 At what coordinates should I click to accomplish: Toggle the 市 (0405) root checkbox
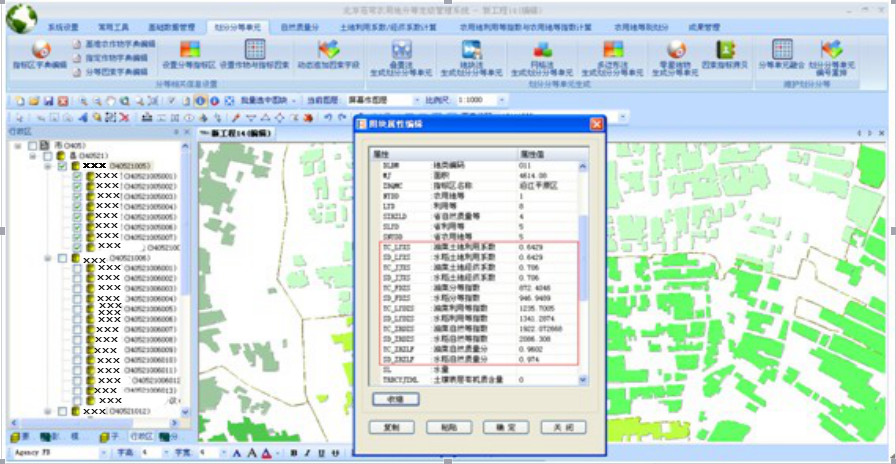click(32, 145)
